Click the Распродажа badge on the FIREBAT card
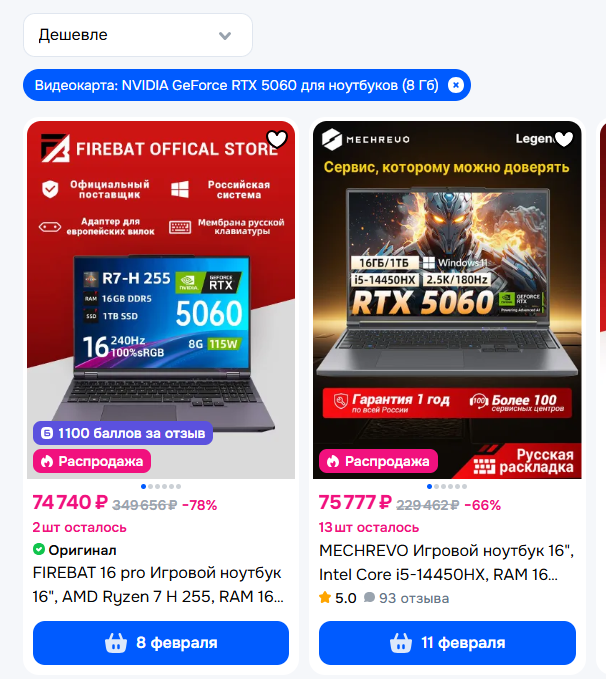 pyautogui.click(x=92, y=461)
